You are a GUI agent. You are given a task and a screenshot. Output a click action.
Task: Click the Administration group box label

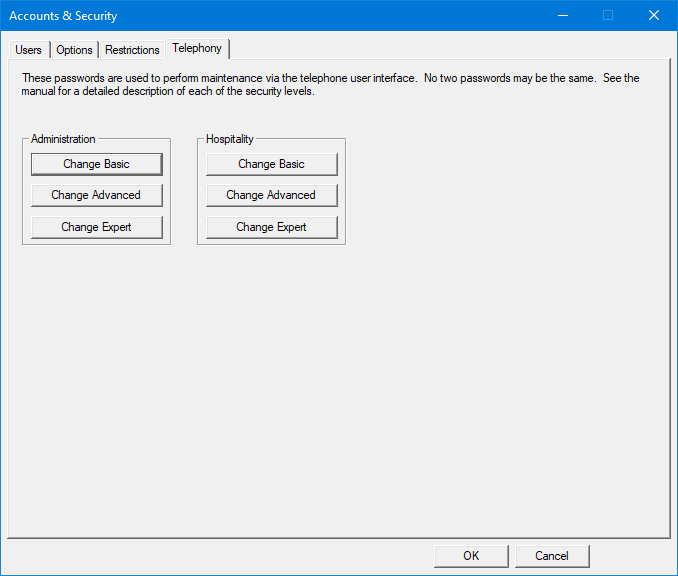[x=63, y=139]
